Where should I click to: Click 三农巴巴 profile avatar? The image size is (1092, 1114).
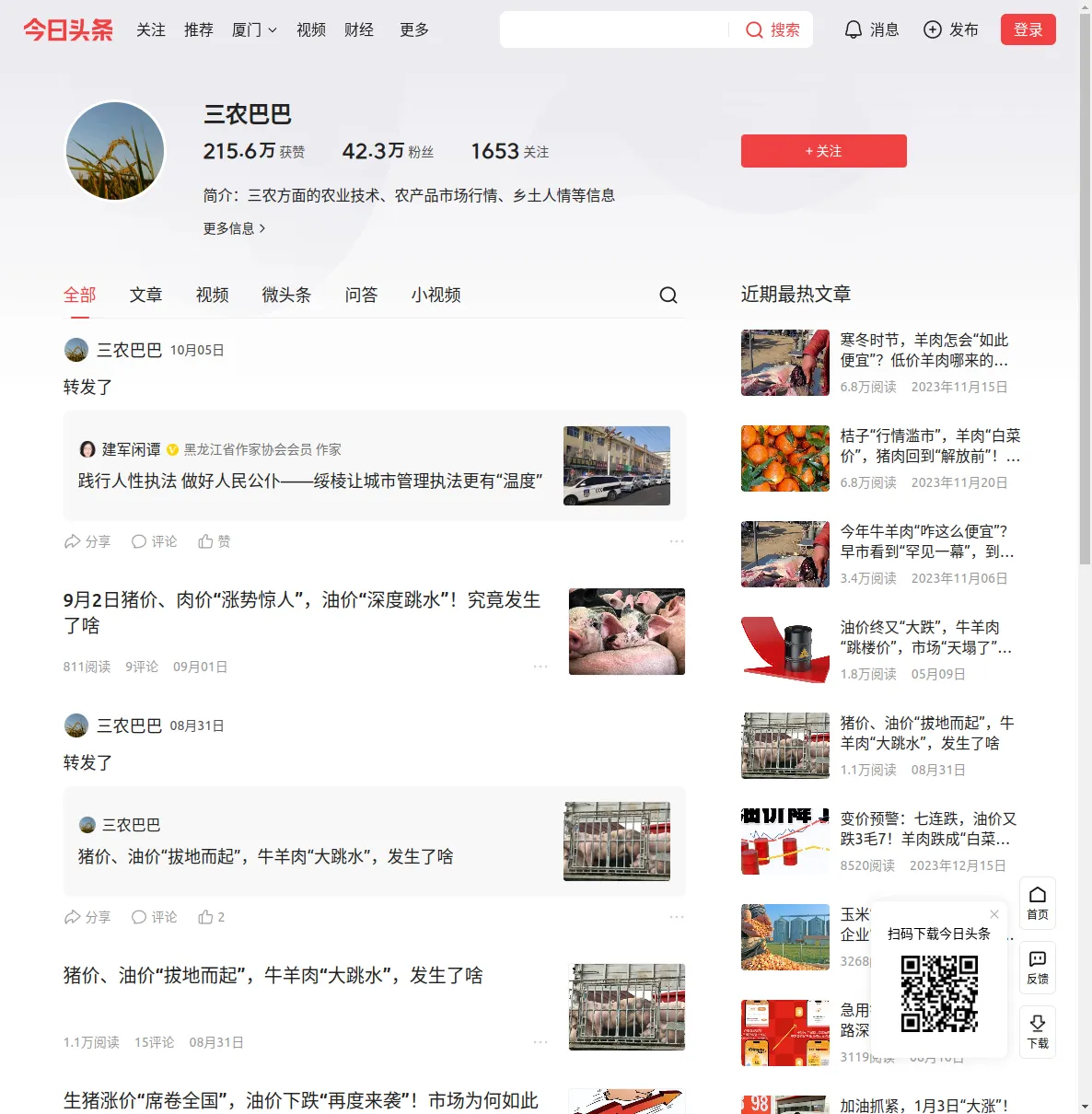(115, 151)
